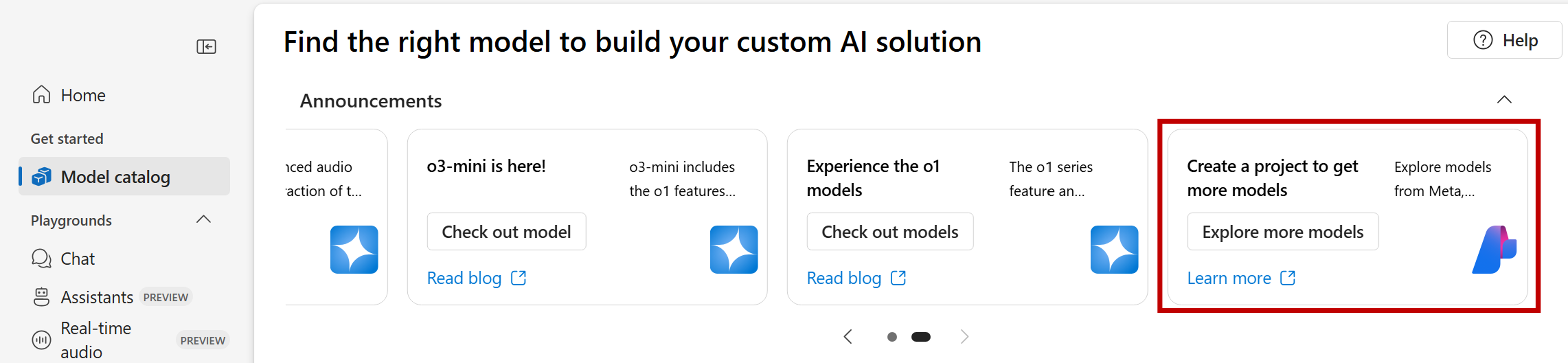
Task: Click the external-link icon beside Learn more
Action: click(1288, 278)
